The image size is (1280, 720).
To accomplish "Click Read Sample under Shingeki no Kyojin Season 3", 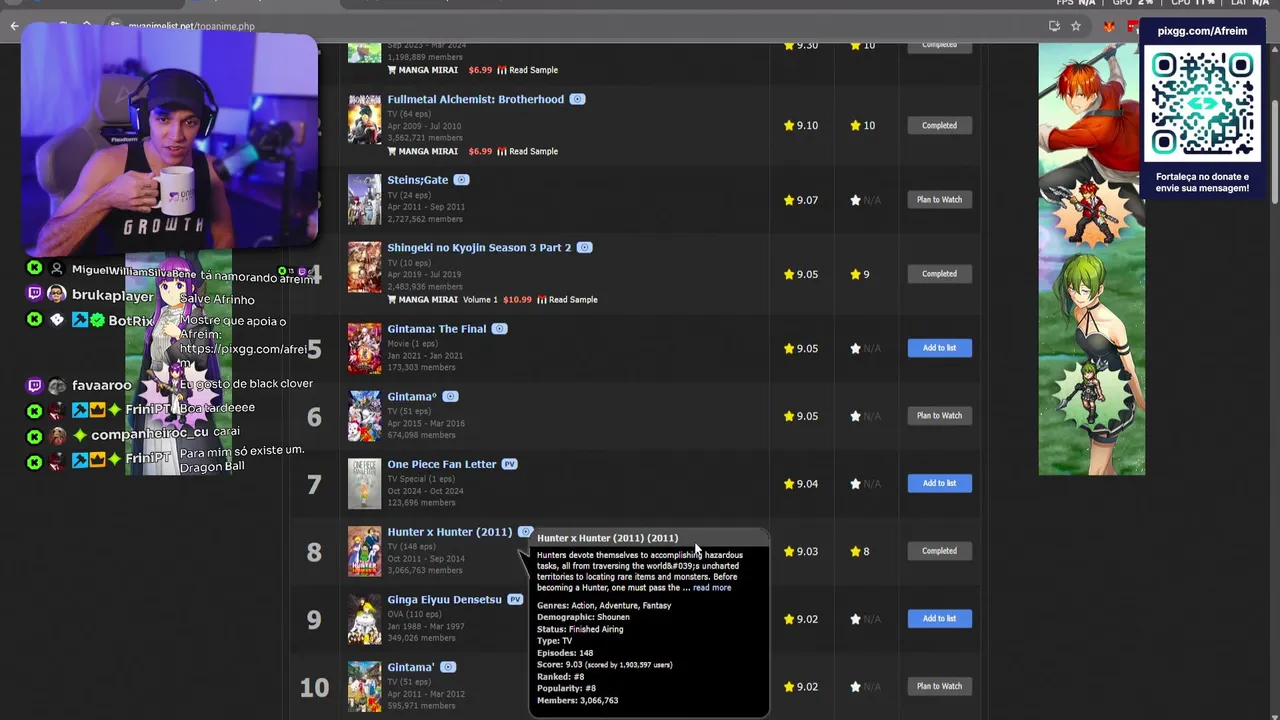I will (573, 300).
